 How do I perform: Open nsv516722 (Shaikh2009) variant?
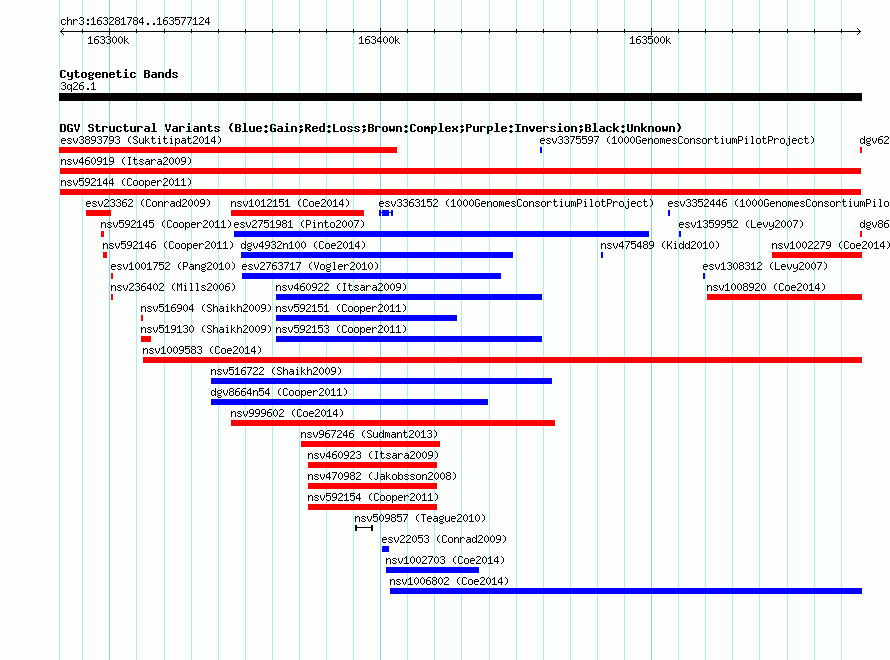[276, 371]
